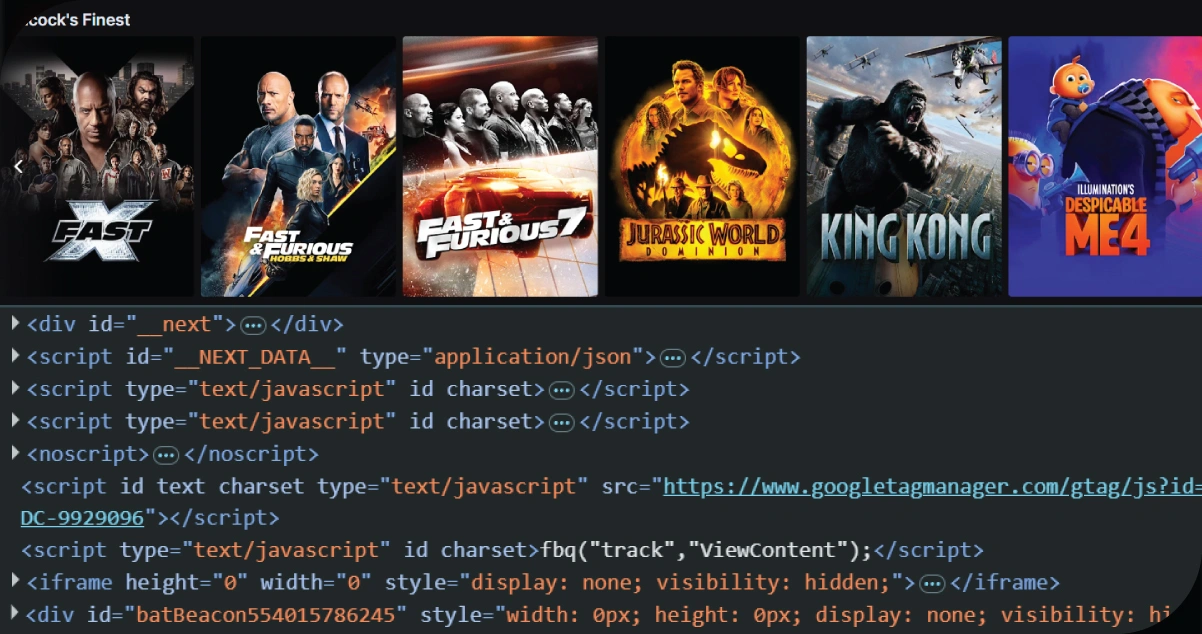Screen dimensions: 1202x634
Task: Select the Fast & Furious 7 poster
Action: point(499,165)
